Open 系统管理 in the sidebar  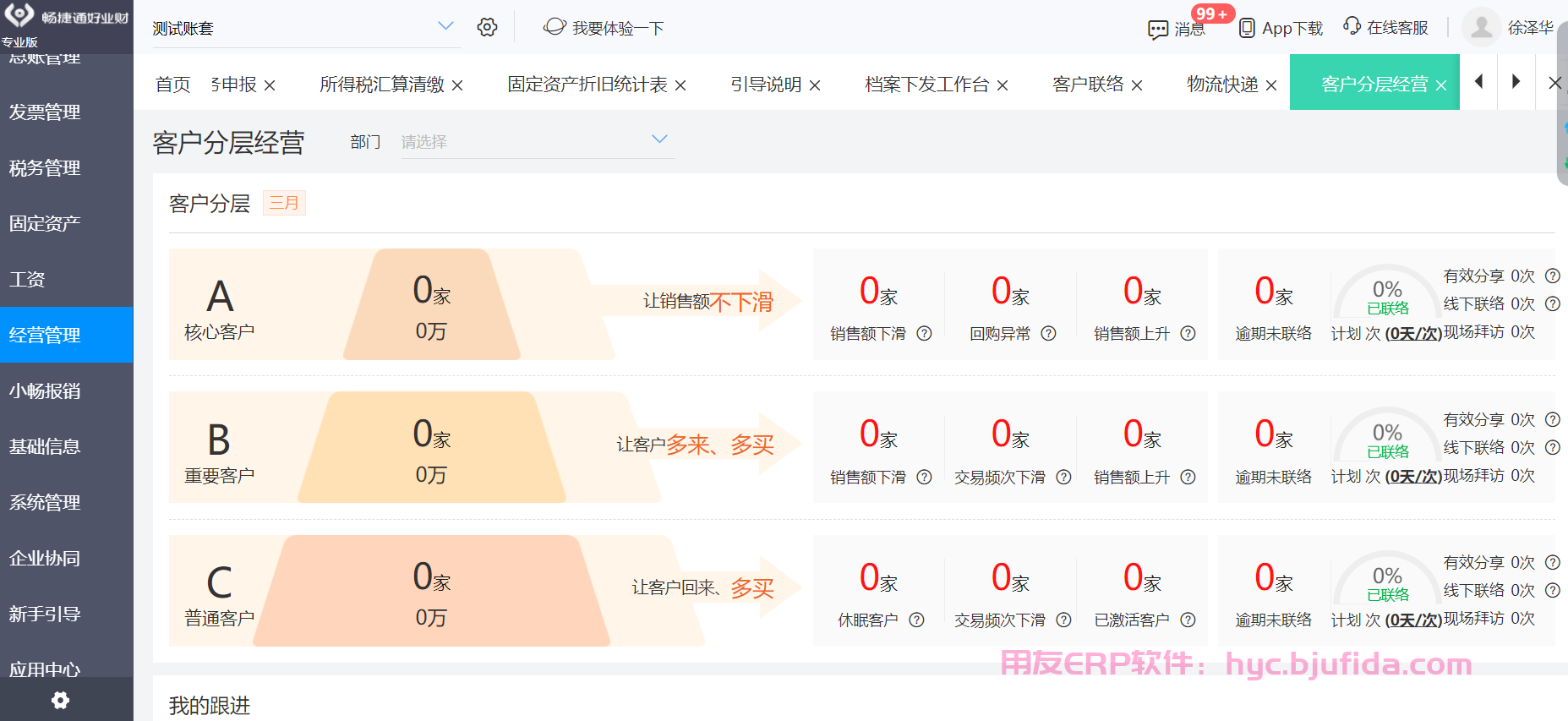click(67, 502)
